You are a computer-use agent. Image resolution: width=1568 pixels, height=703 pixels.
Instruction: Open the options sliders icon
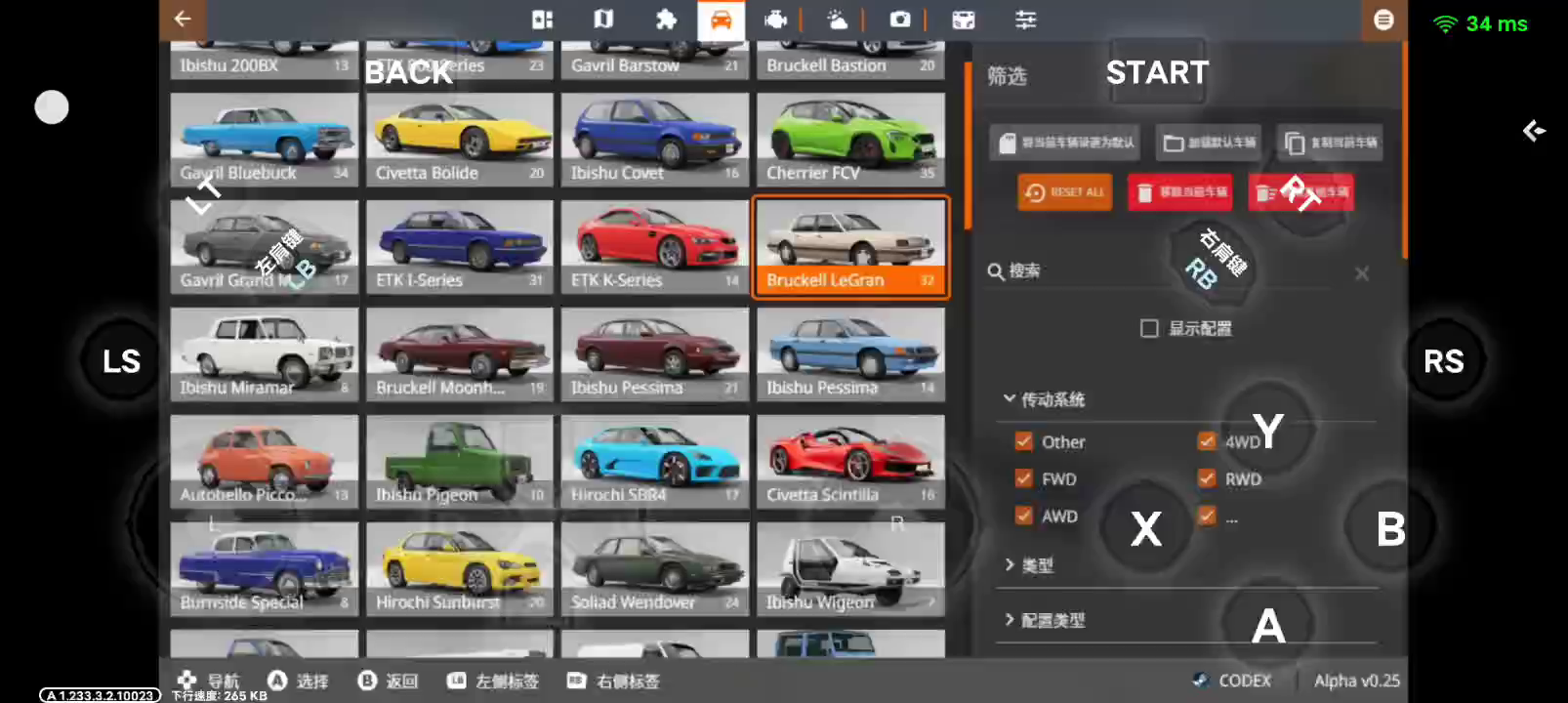tap(1025, 20)
